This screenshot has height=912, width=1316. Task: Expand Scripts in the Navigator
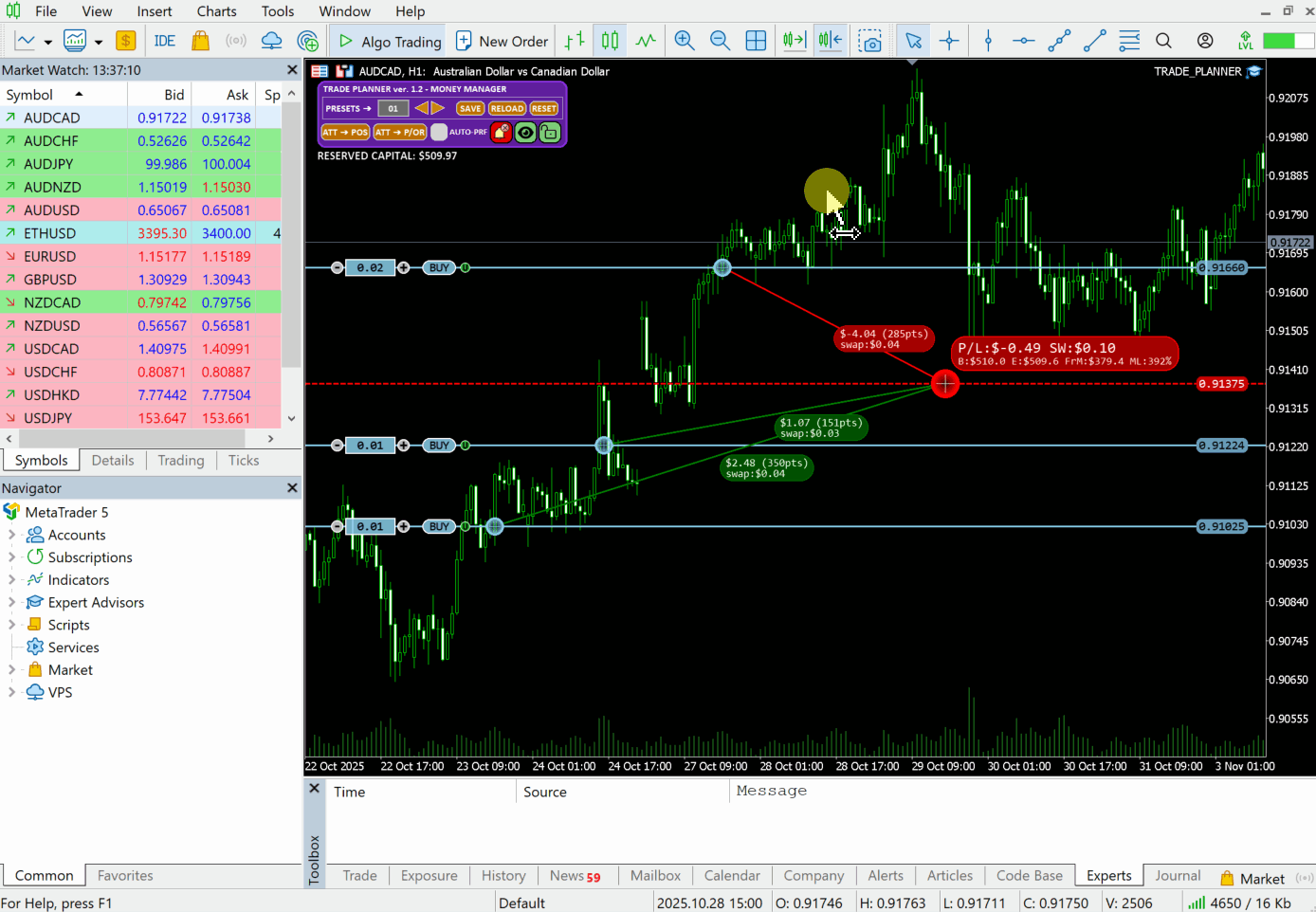(11, 625)
